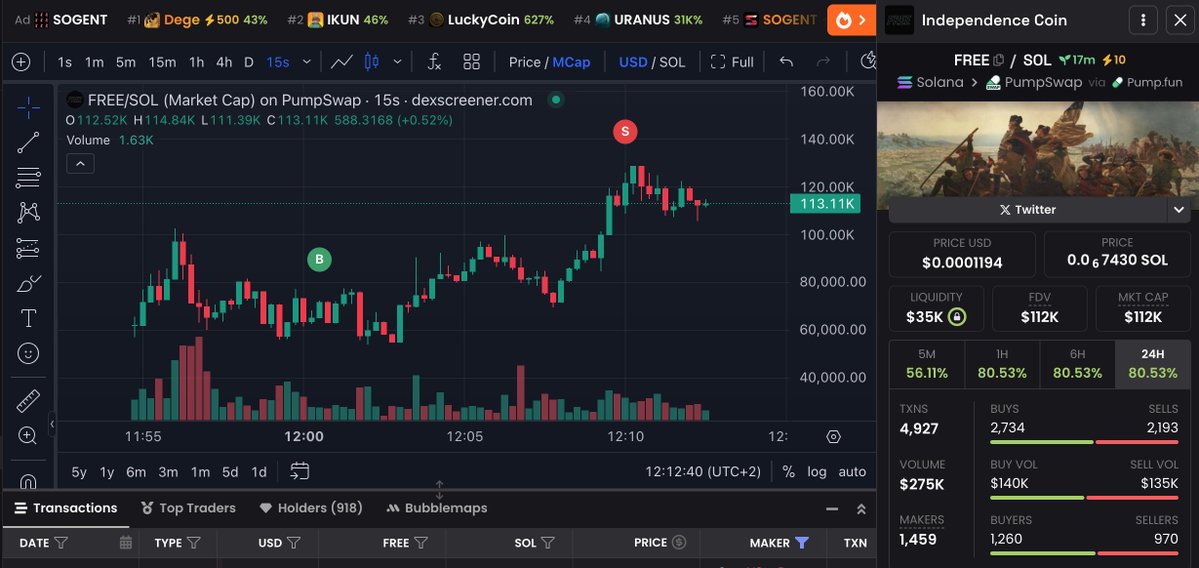Filter transactions by USD amount
This screenshot has width=1199, height=568.
click(293, 543)
